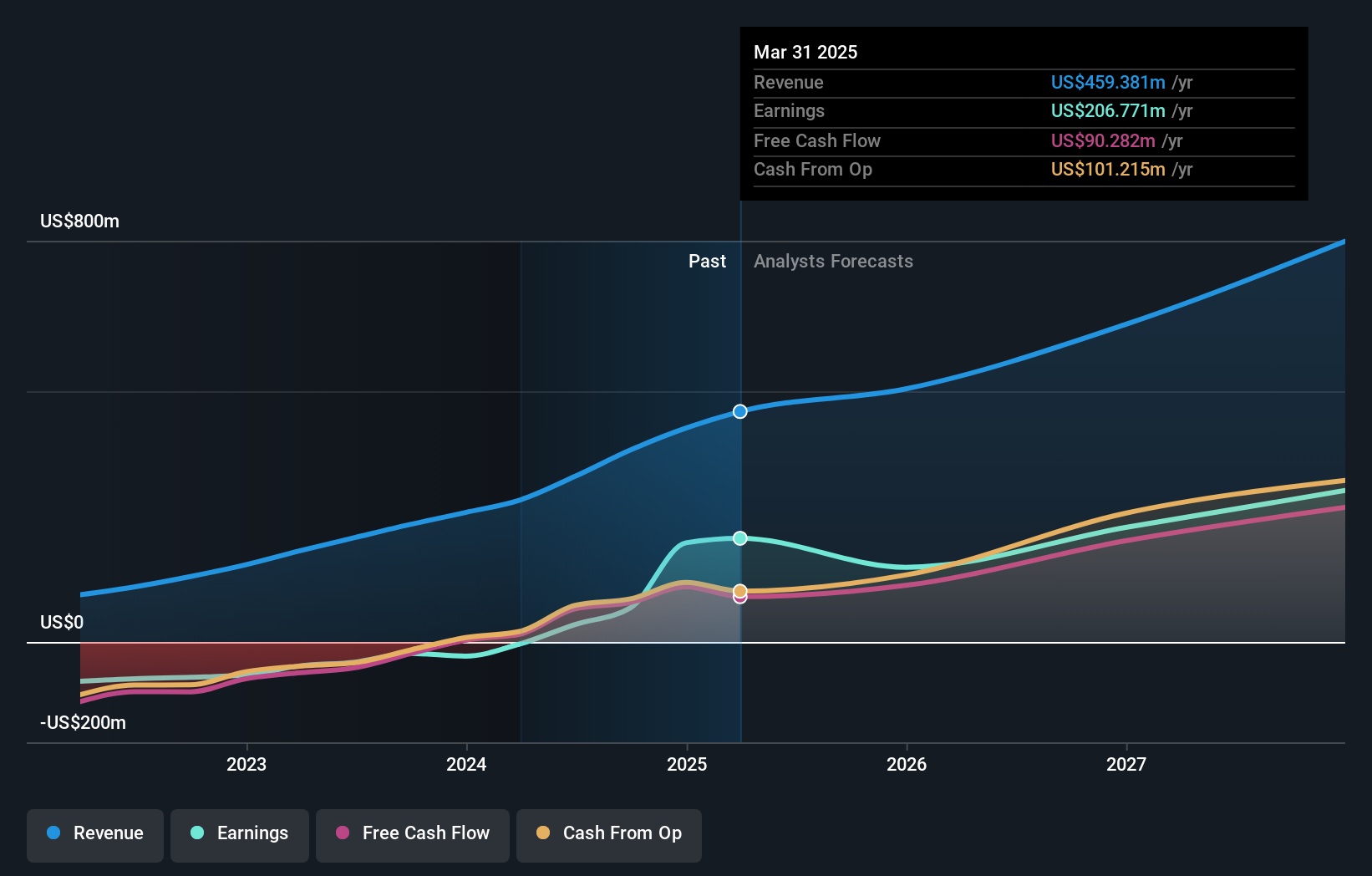
Task: Click the Earnings row label in tooltip
Action: click(x=789, y=110)
